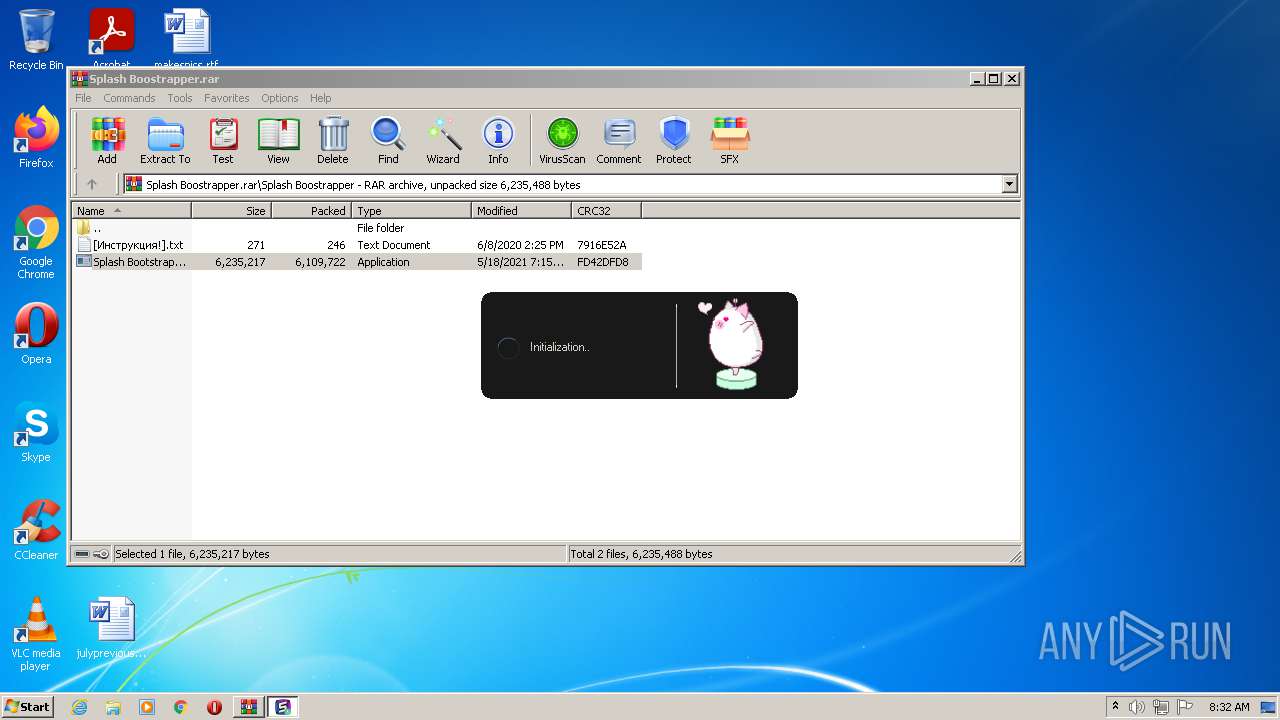This screenshot has height=720, width=1280.
Task: Click the Extract To toolbar icon
Action: (x=165, y=140)
